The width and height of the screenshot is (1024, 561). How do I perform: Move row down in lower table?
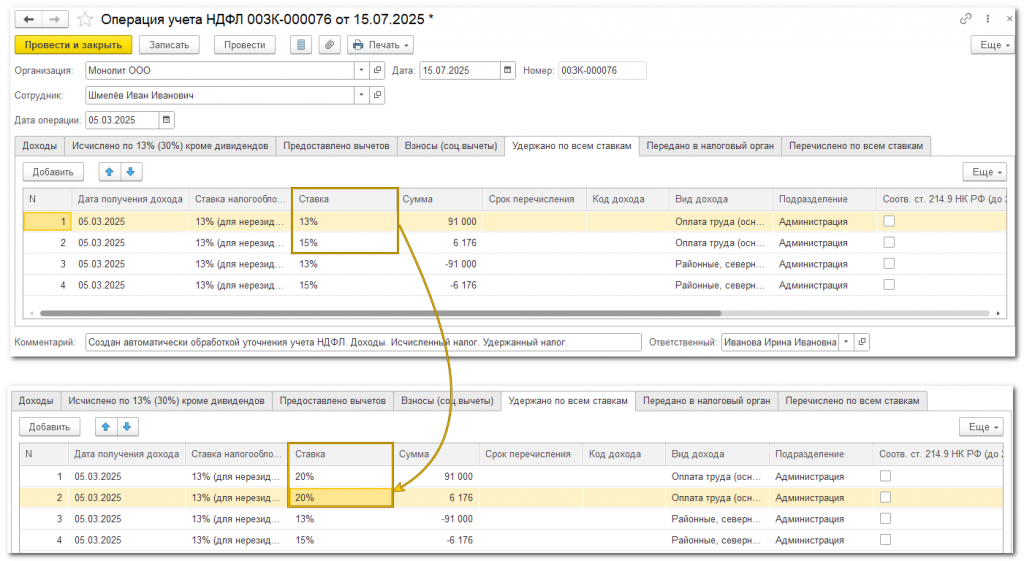(127, 426)
